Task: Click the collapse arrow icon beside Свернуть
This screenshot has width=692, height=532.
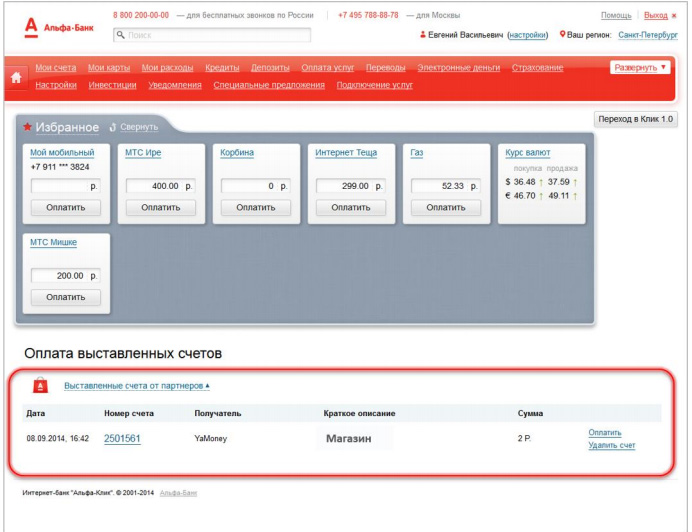Action: click(x=113, y=127)
